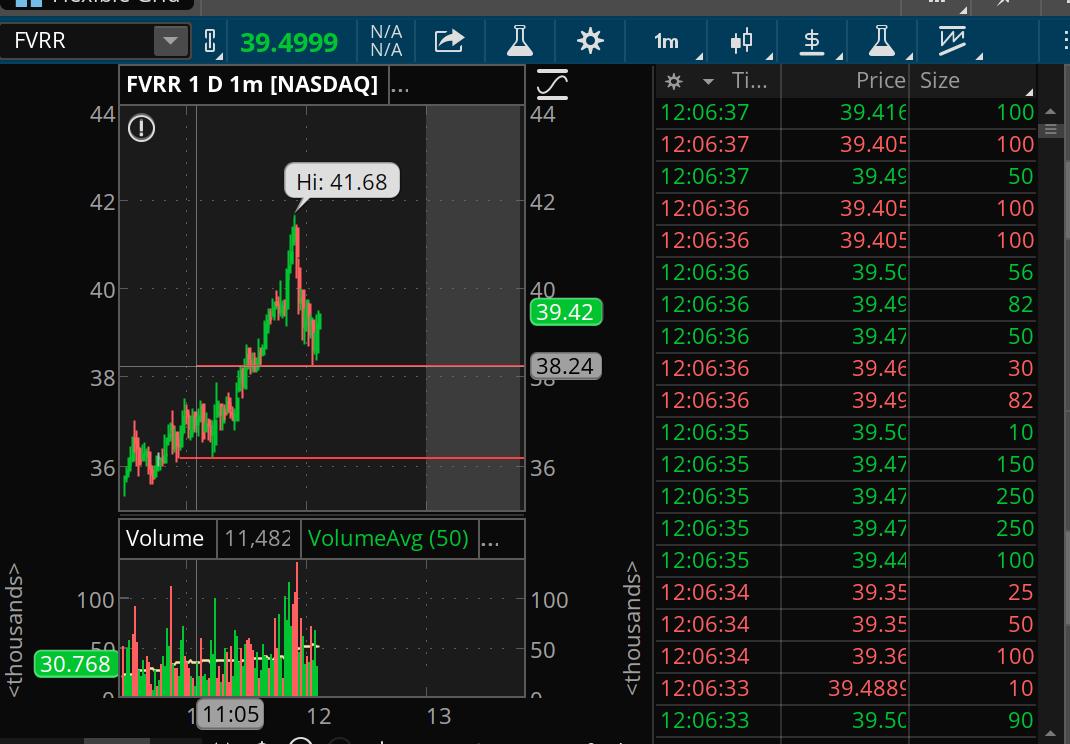Select the 39.4889 trade row at 12:06:33
1070x744 pixels.
click(x=846, y=688)
